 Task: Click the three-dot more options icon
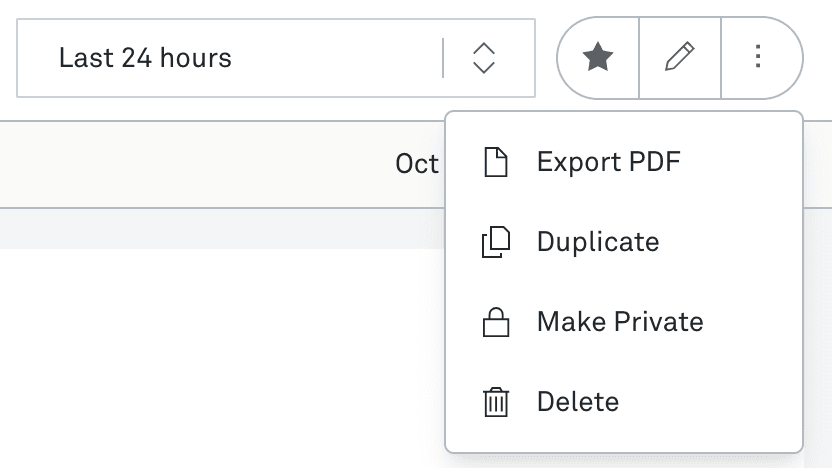[758, 58]
